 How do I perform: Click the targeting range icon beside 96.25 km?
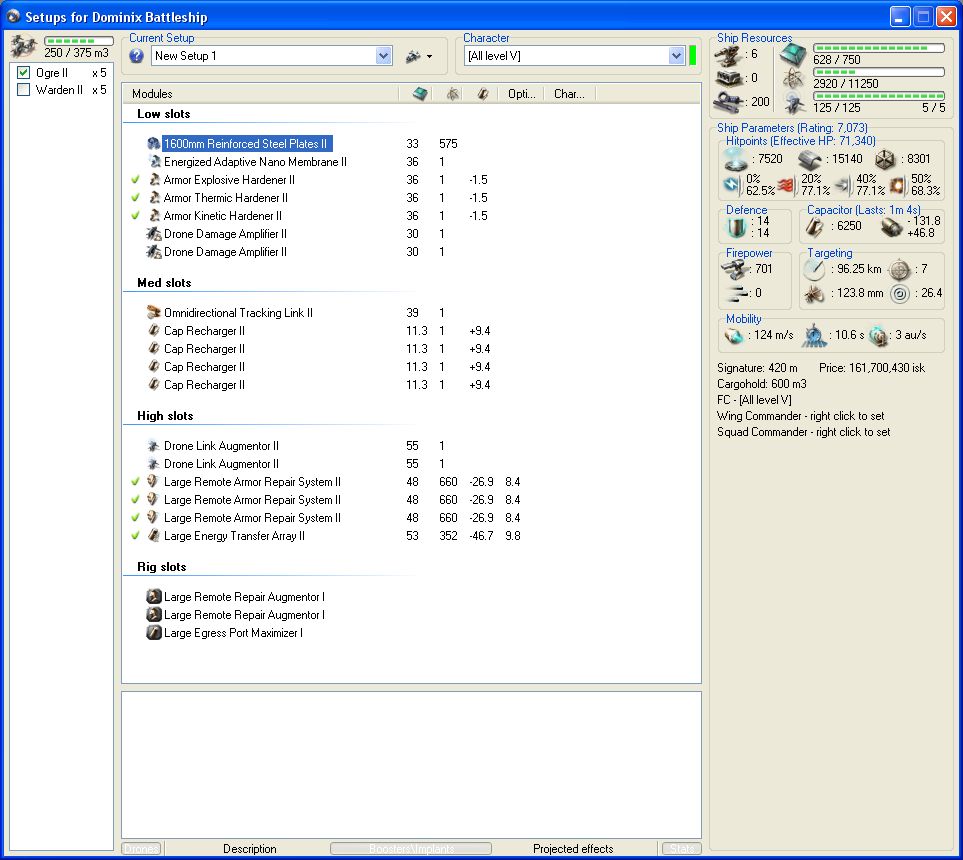[814, 269]
